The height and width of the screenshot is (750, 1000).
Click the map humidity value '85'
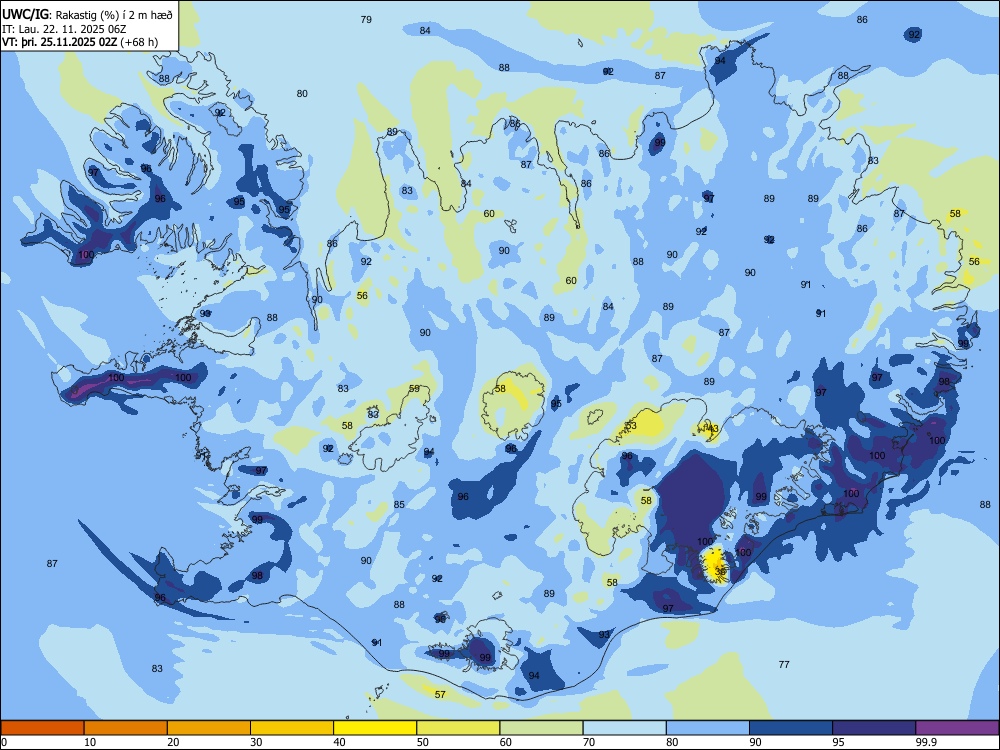(x=399, y=504)
